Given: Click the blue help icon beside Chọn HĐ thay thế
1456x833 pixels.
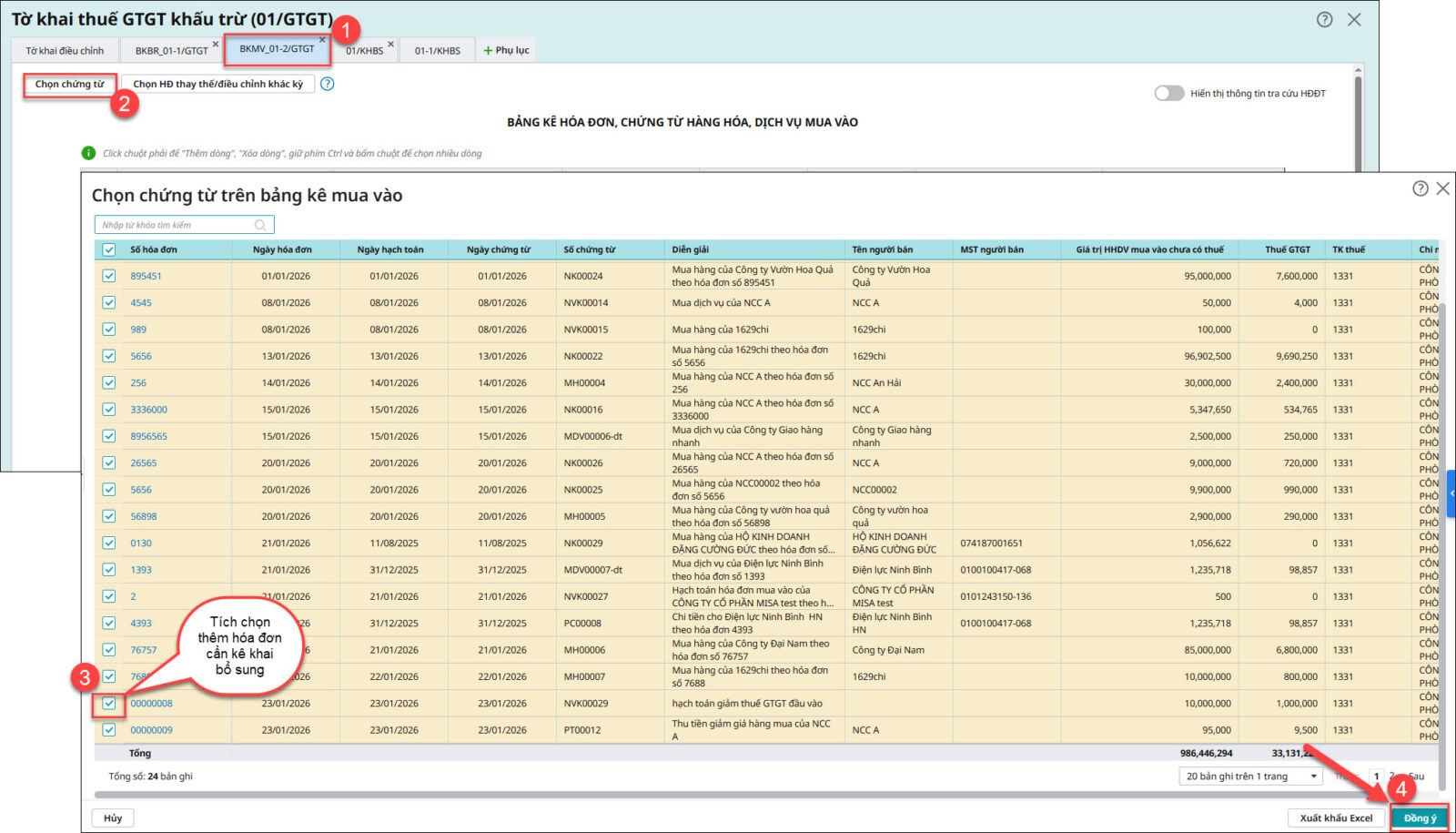Looking at the screenshot, I should [328, 84].
